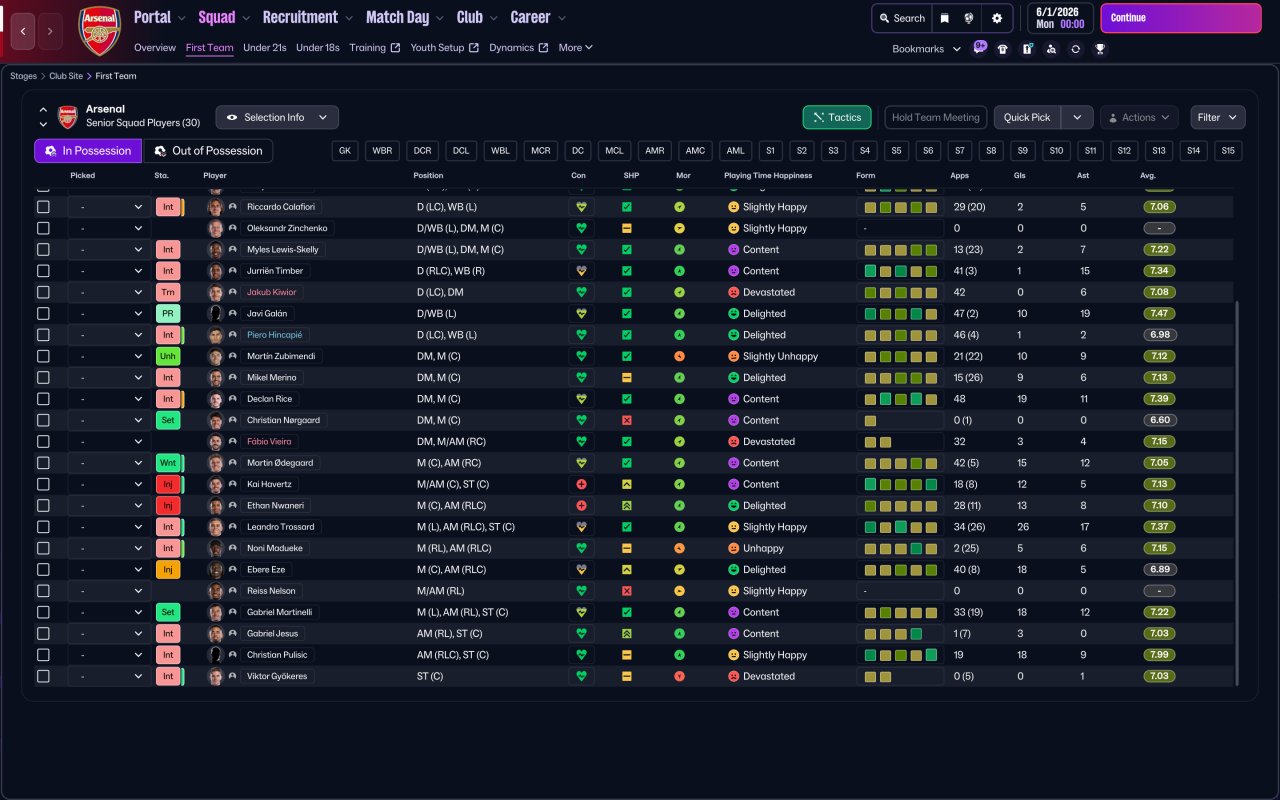Open the Match Day menu
This screenshot has width=1280, height=800.
(404, 17)
